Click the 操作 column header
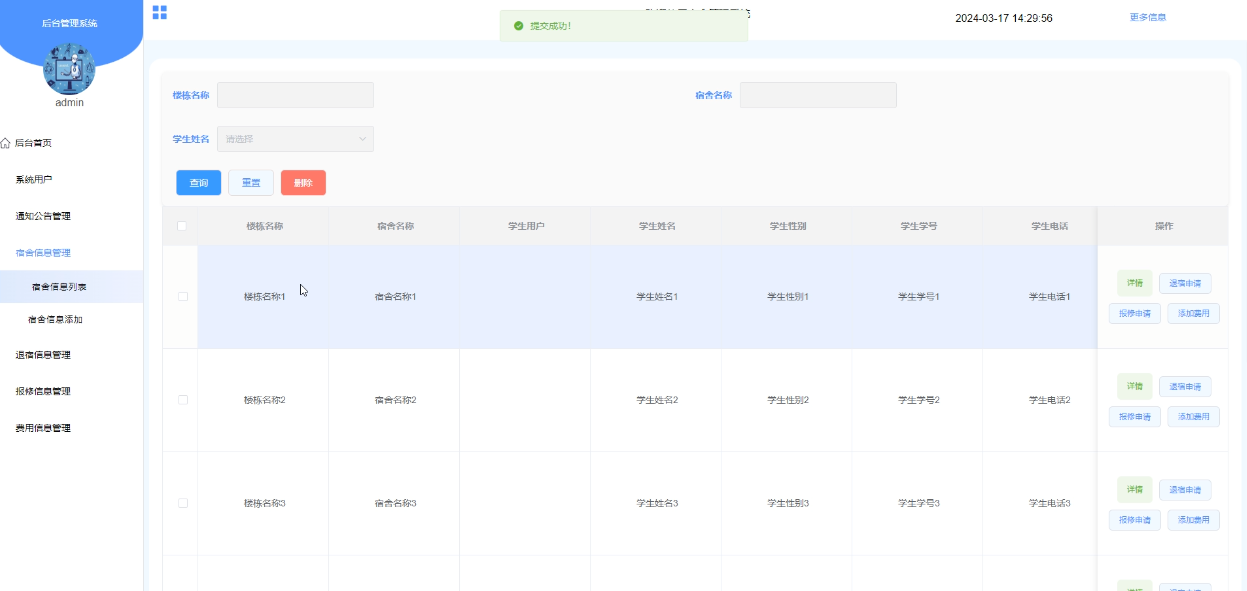 click(1164, 226)
